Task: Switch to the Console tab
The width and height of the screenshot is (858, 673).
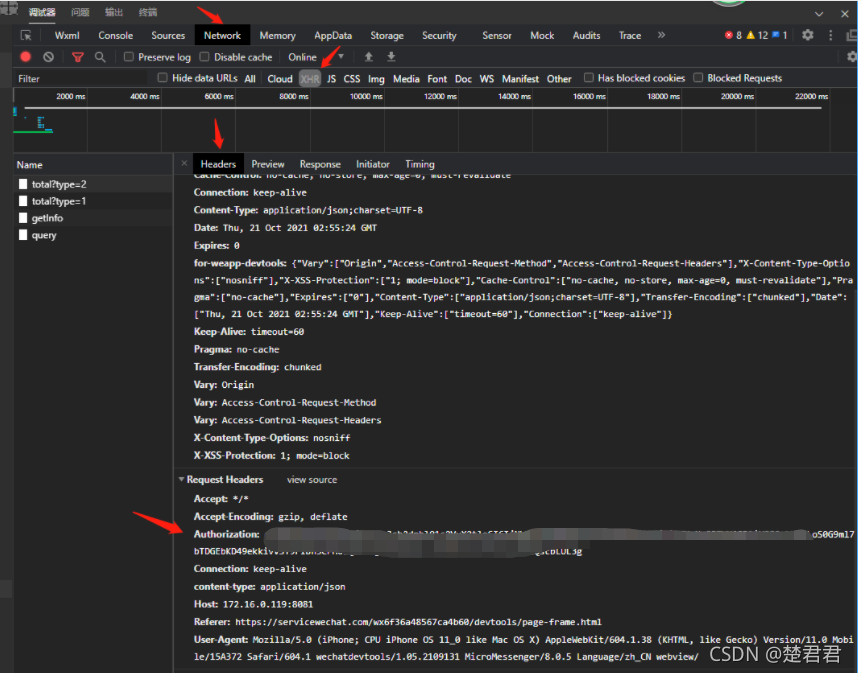Action: (115, 36)
